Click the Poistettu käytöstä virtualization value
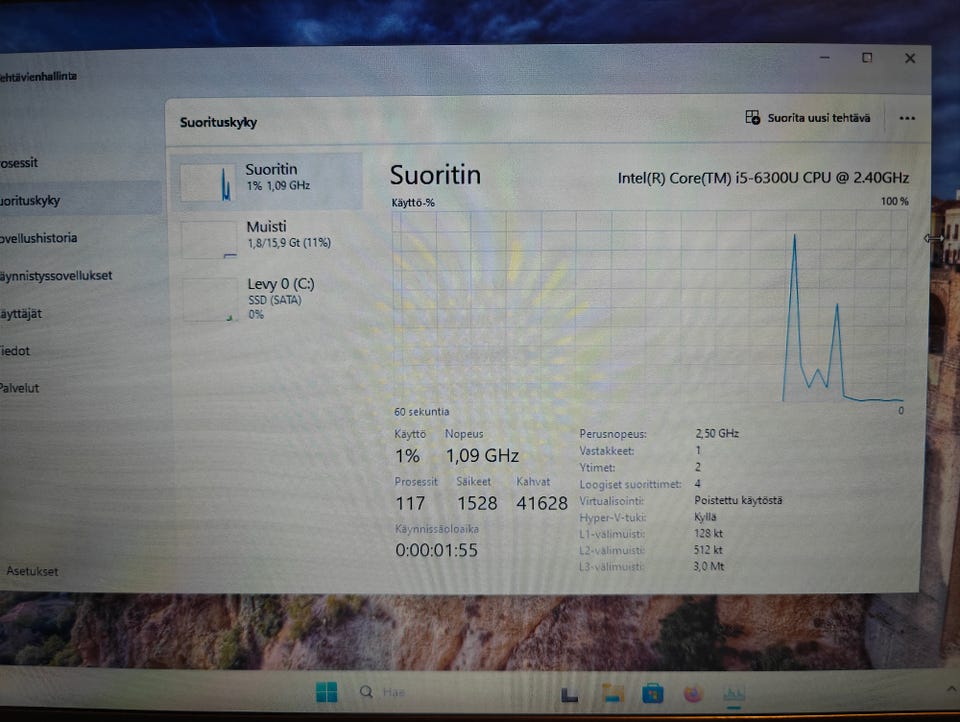 pos(738,500)
